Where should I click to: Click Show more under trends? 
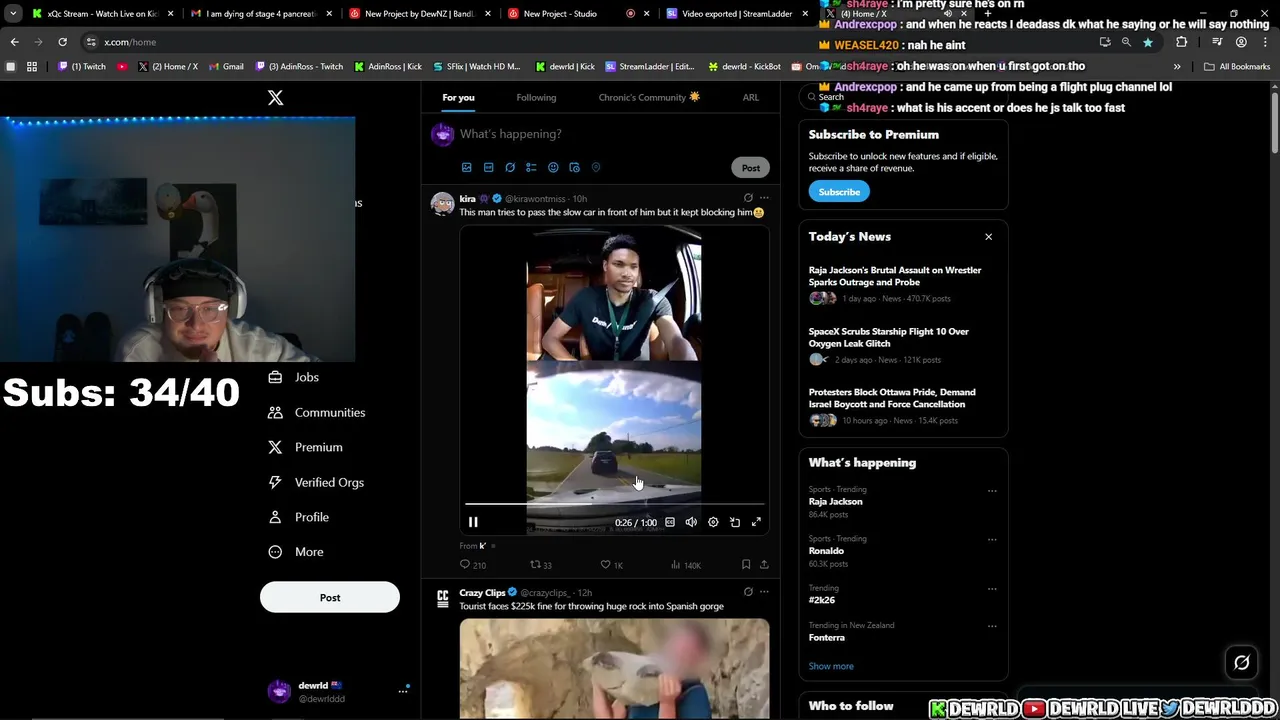tap(831, 666)
